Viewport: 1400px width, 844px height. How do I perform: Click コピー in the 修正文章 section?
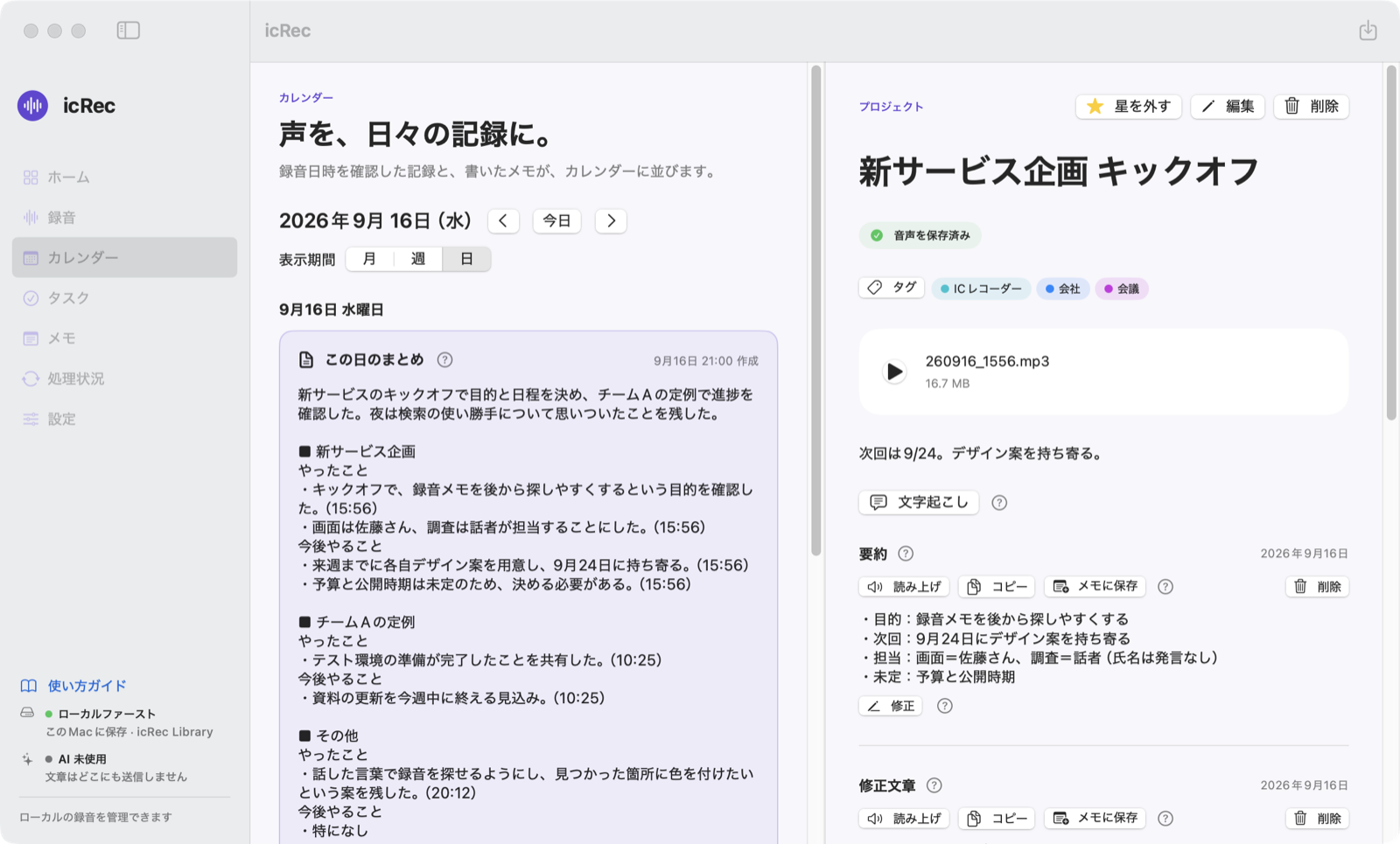(x=997, y=818)
